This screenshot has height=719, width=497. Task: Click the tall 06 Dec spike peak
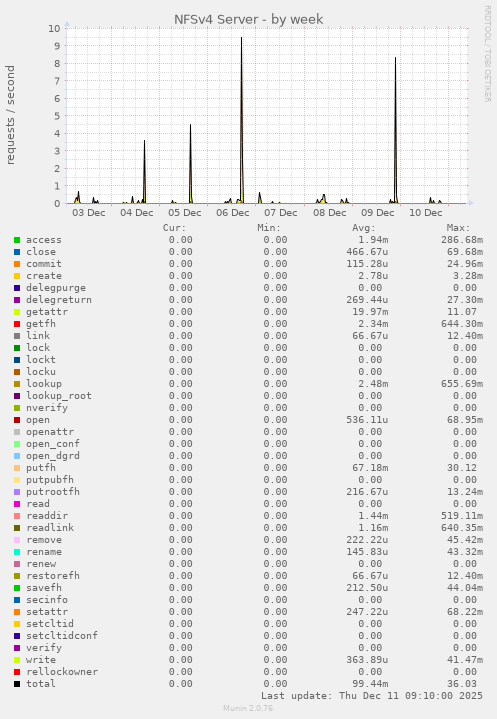(242, 38)
